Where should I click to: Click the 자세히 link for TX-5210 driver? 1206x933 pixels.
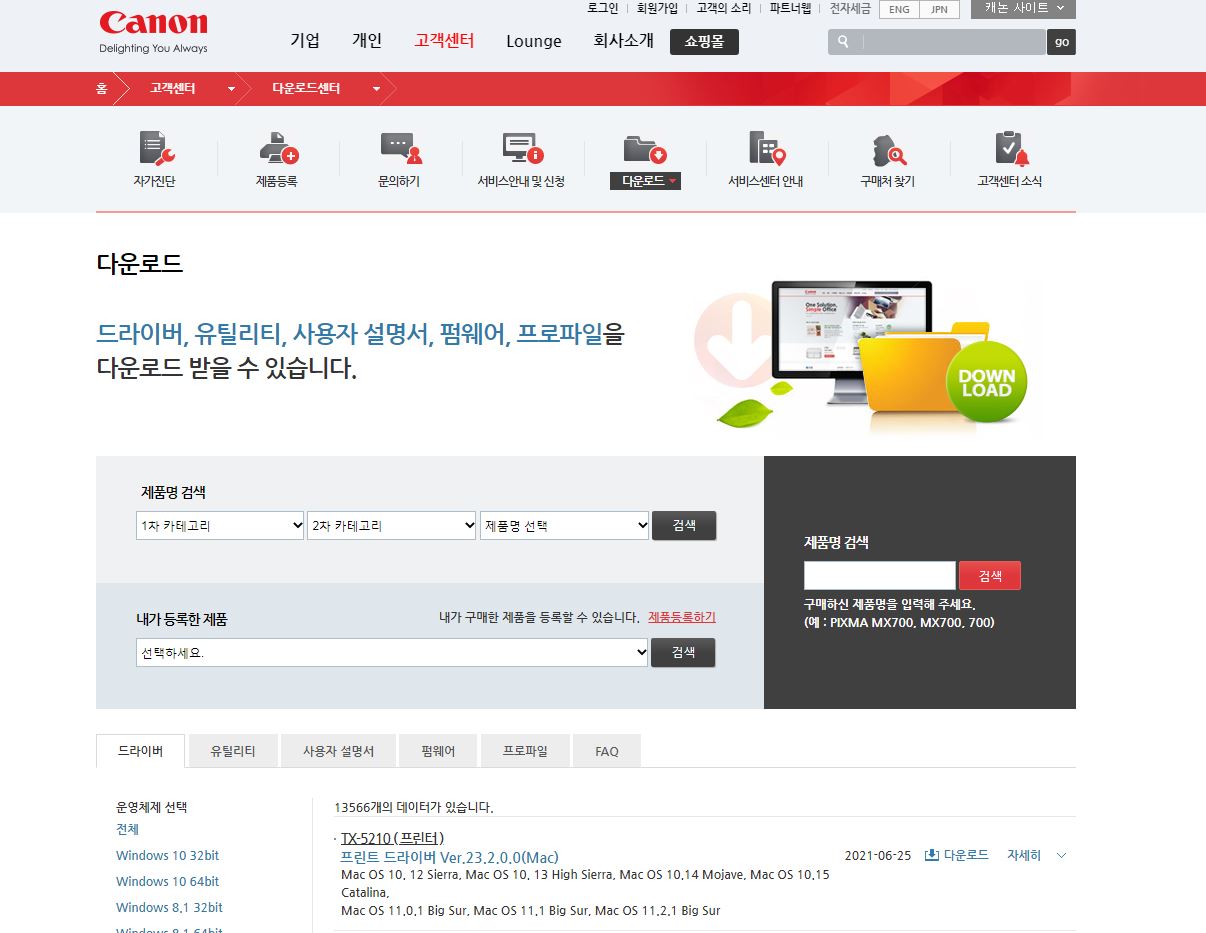[1024, 856]
